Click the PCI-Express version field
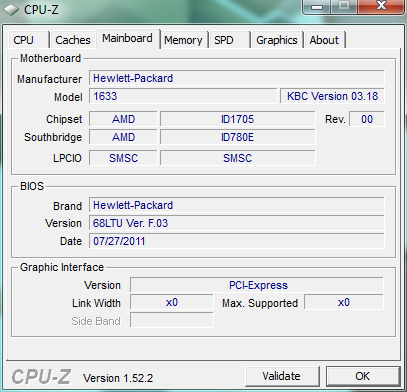The width and height of the screenshot is (407, 392). [x=257, y=285]
